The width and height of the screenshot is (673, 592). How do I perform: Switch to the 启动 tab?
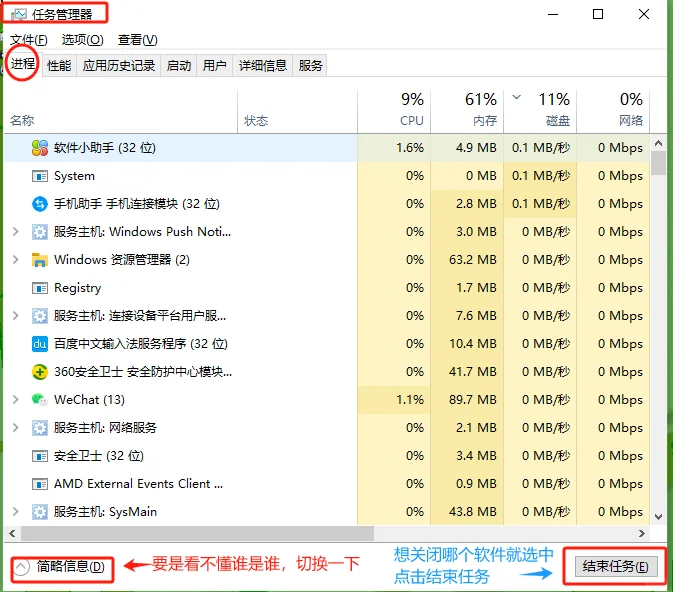[179, 66]
